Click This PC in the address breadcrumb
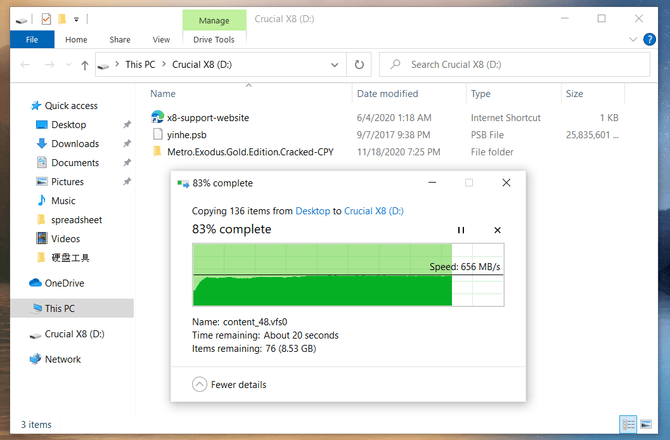The image size is (670, 440). coord(140,65)
